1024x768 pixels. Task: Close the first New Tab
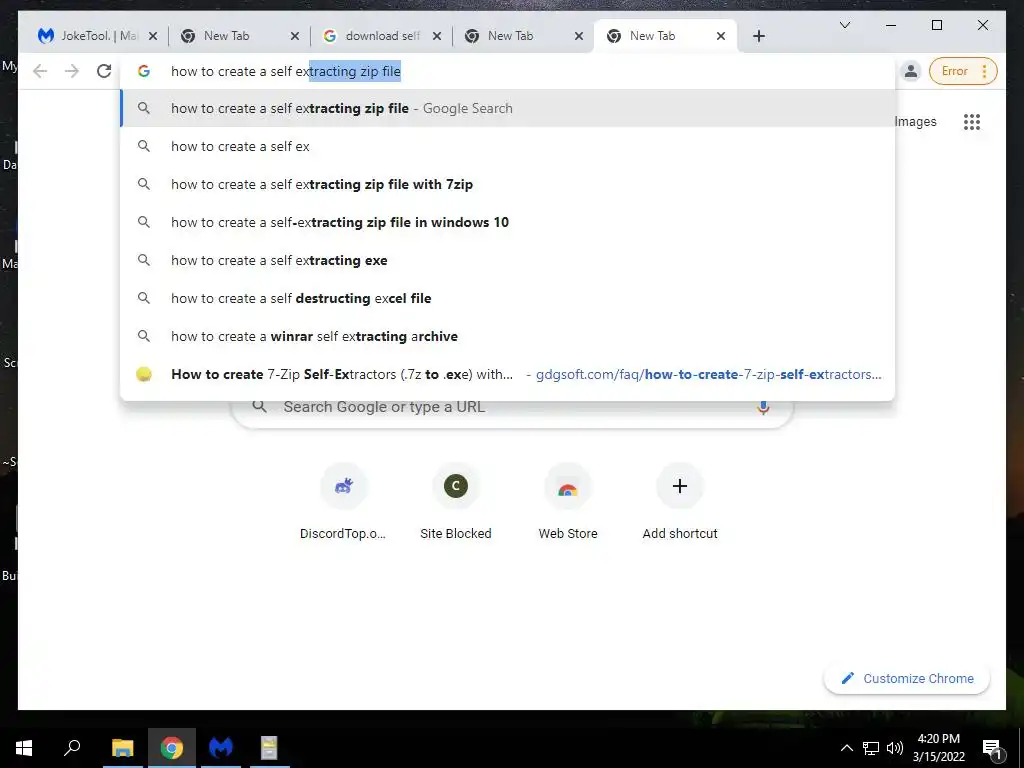[x=295, y=36]
